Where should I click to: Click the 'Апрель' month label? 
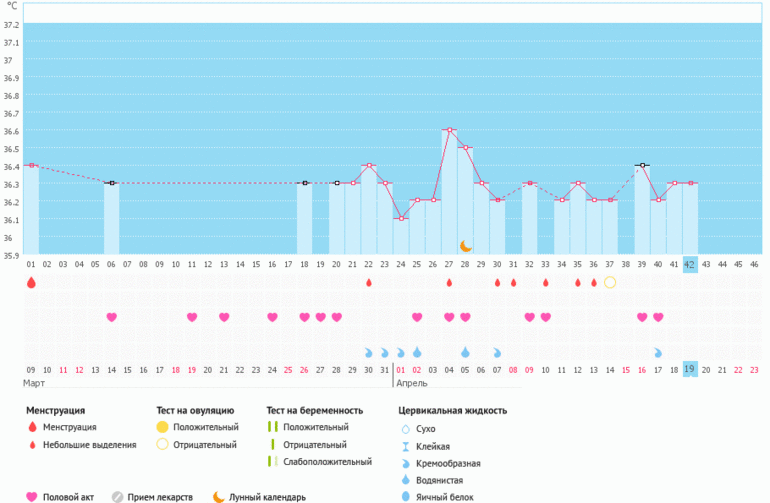click(411, 383)
